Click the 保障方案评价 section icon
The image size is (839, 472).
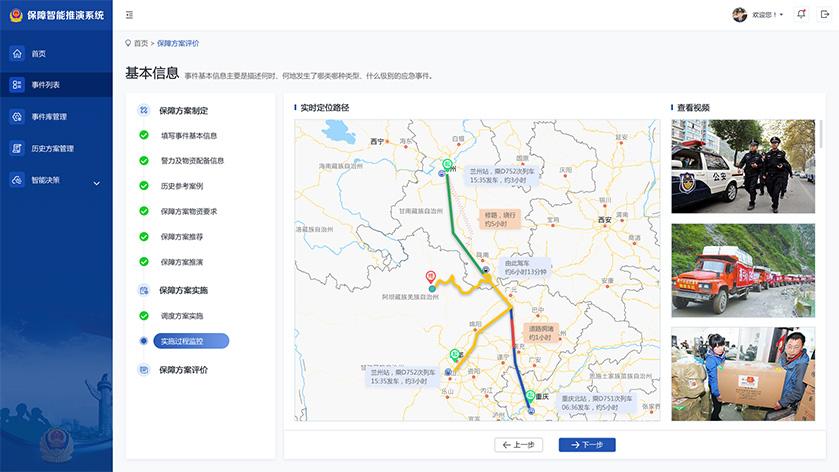tap(143, 370)
